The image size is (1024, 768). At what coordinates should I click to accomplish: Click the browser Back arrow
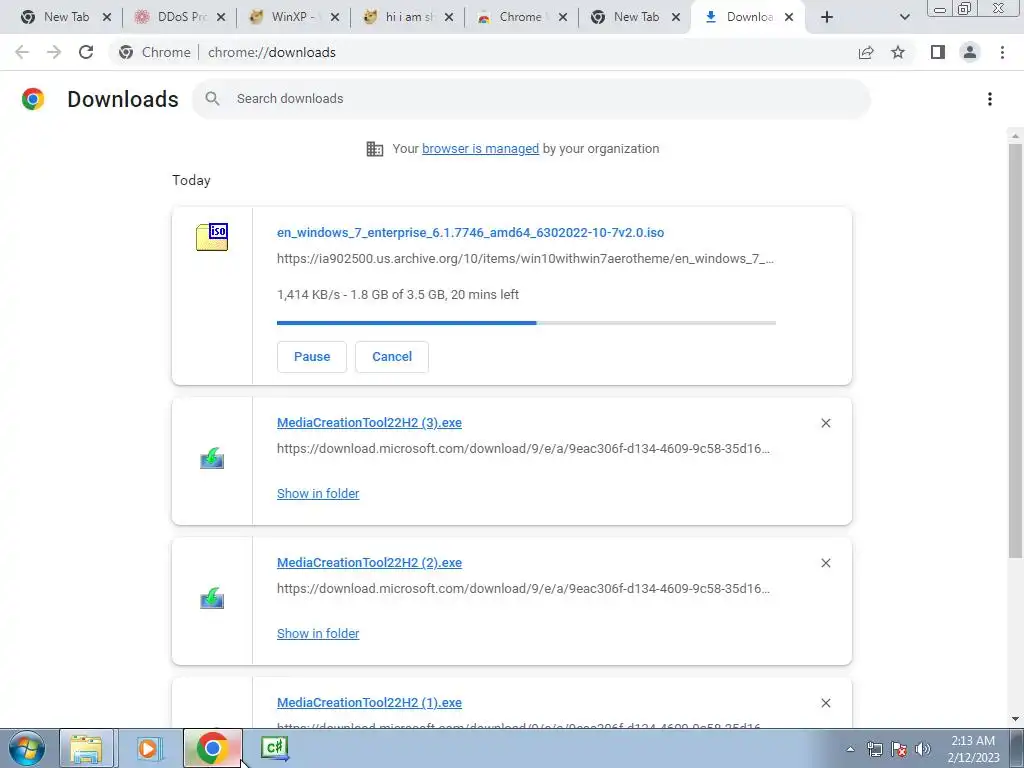click(x=22, y=52)
